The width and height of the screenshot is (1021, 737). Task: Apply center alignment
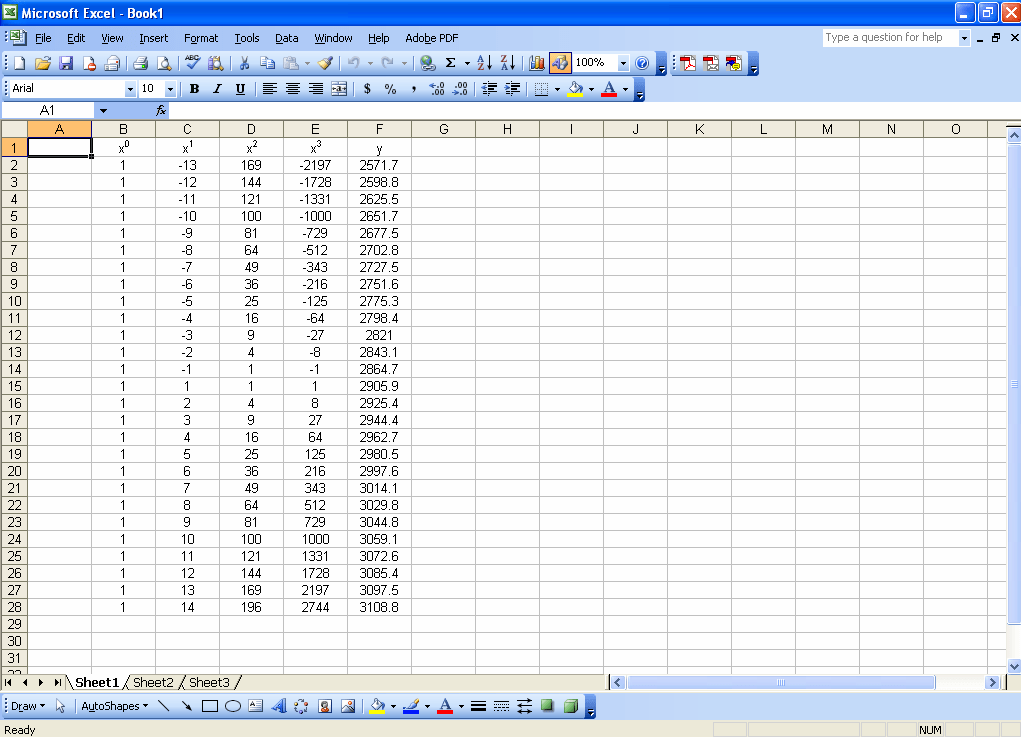(x=292, y=89)
